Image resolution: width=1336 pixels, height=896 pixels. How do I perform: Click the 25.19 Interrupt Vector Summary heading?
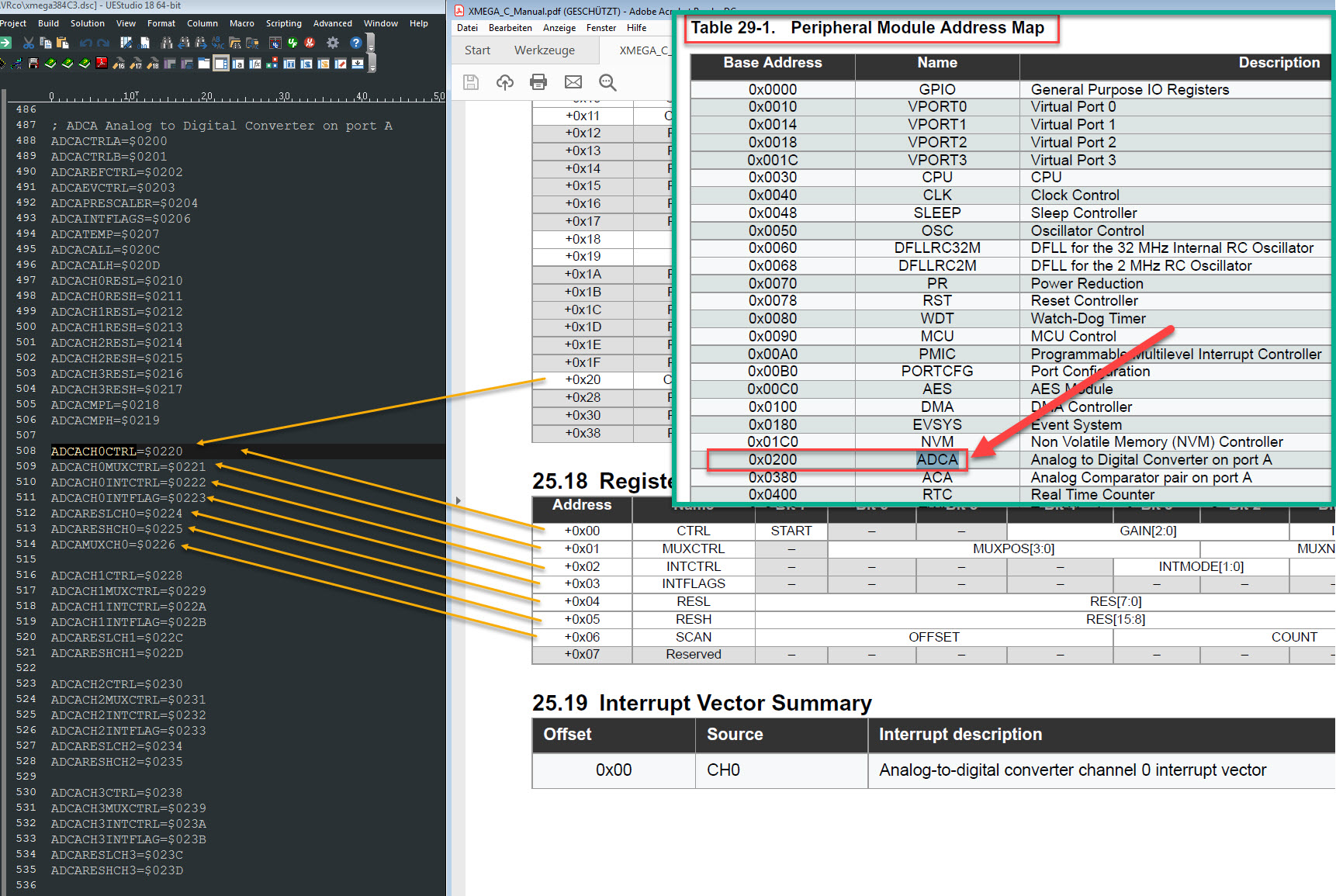point(702,703)
